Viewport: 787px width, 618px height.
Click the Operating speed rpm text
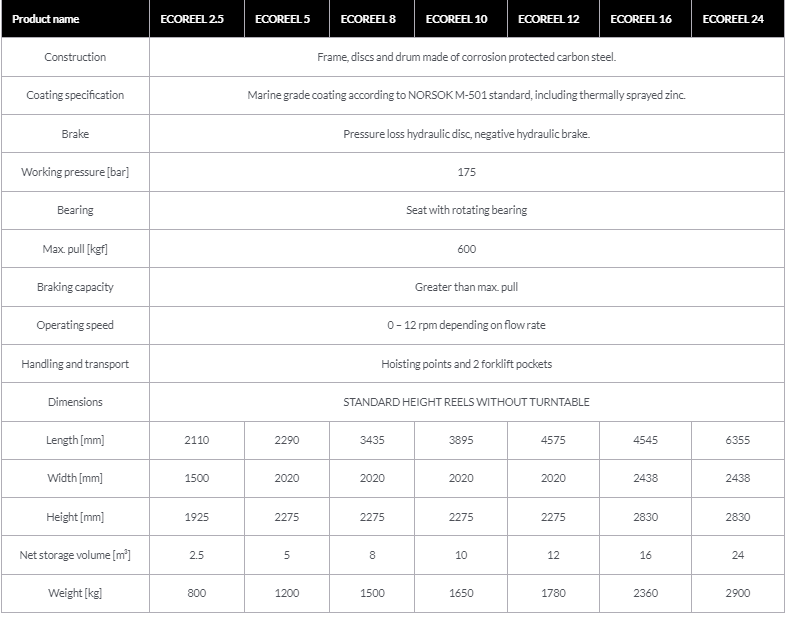(466, 325)
